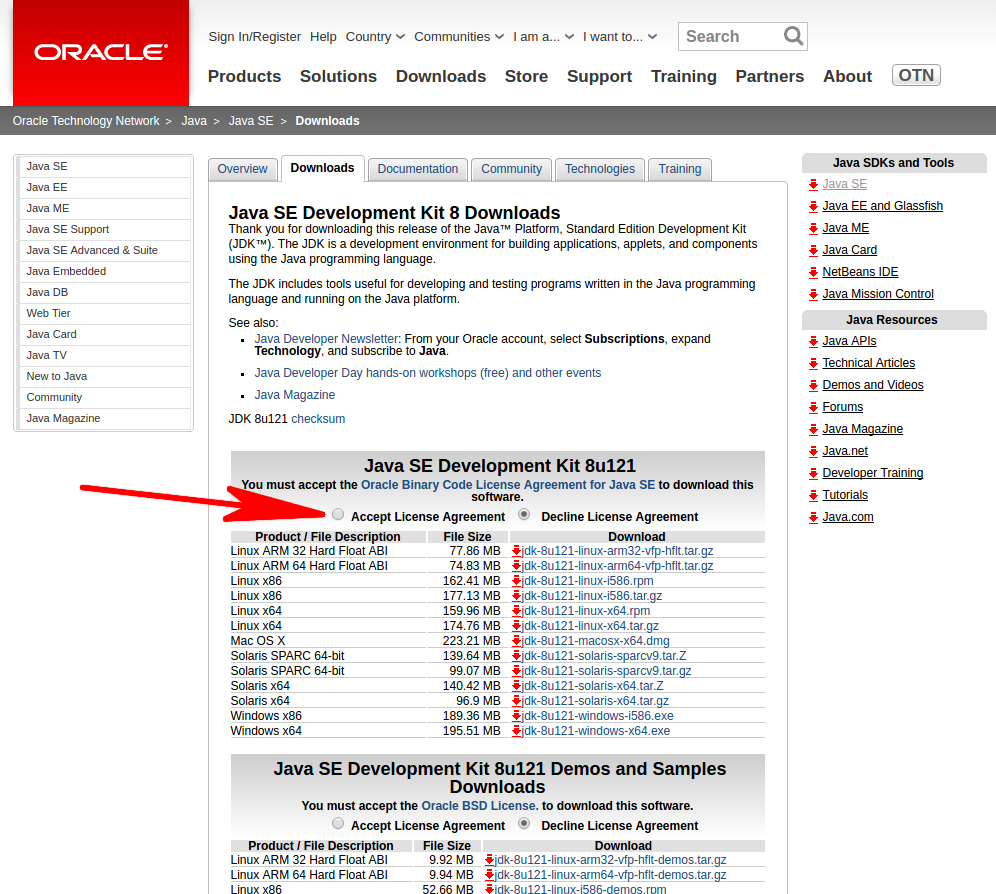Expand the Country dropdown

(375, 37)
